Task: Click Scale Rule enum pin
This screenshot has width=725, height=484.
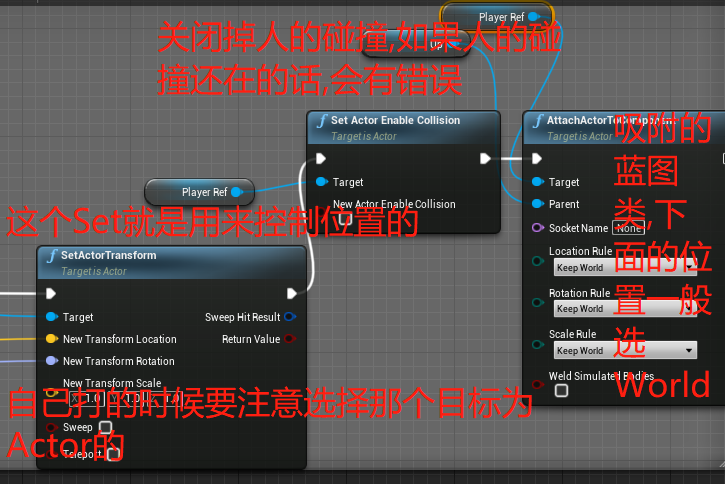Action: [x=538, y=344]
